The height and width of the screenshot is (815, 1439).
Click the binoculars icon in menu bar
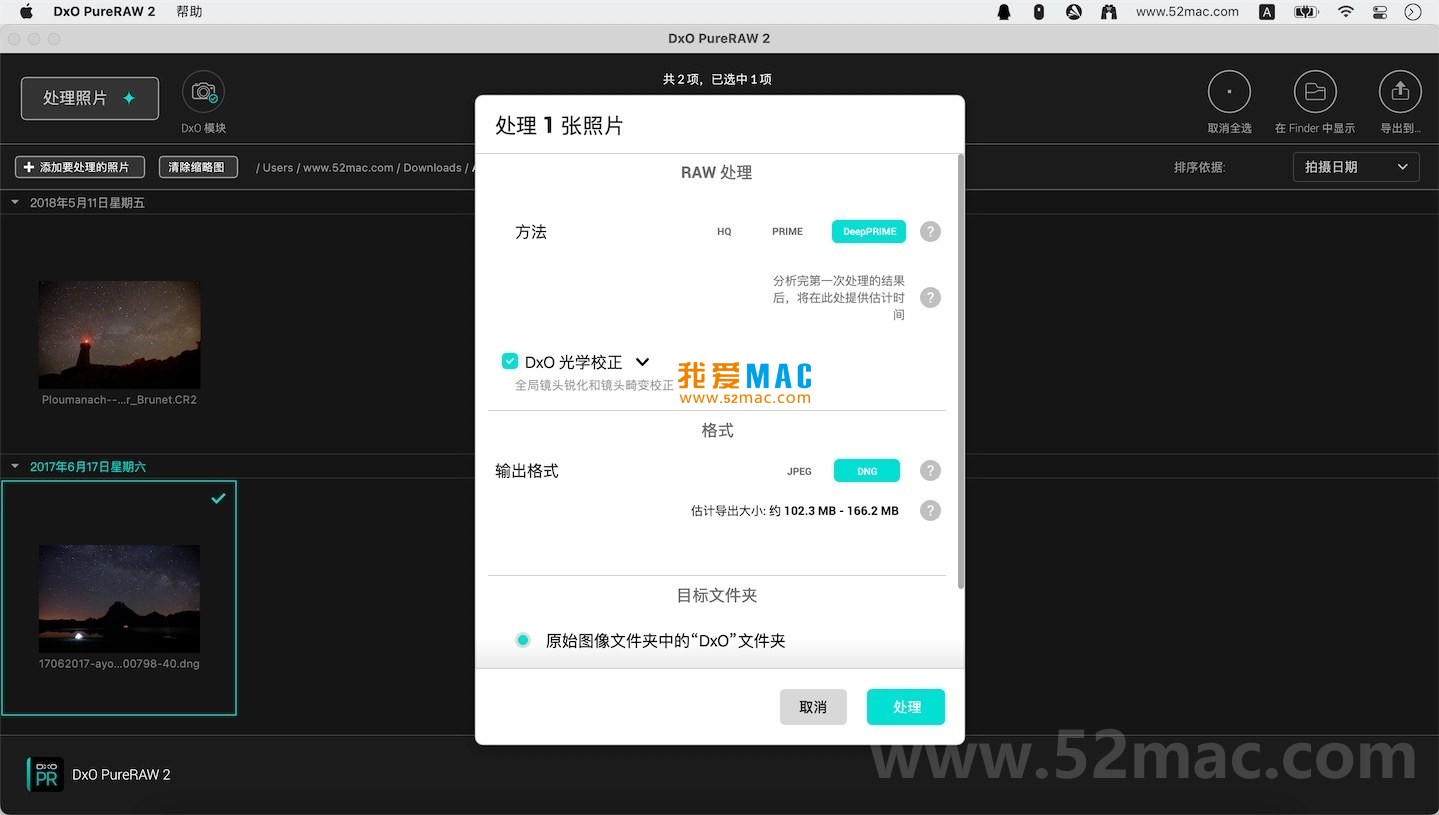[x=1108, y=12]
